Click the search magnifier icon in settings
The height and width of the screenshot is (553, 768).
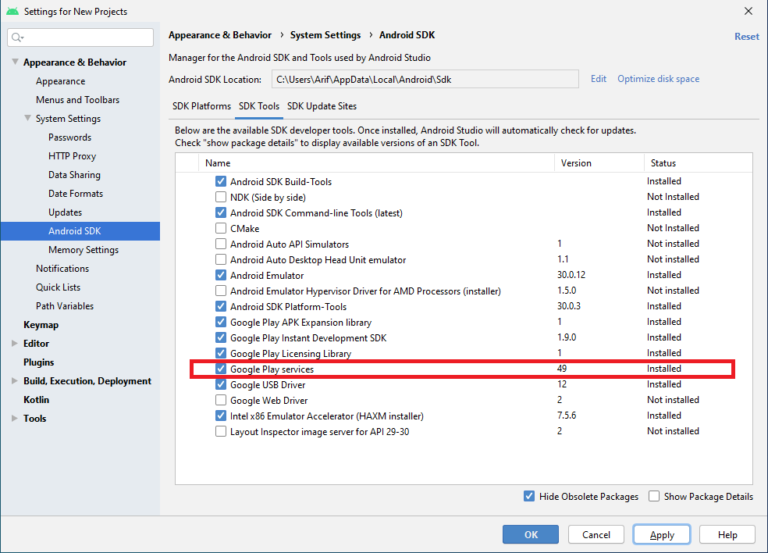click(17, 38)
